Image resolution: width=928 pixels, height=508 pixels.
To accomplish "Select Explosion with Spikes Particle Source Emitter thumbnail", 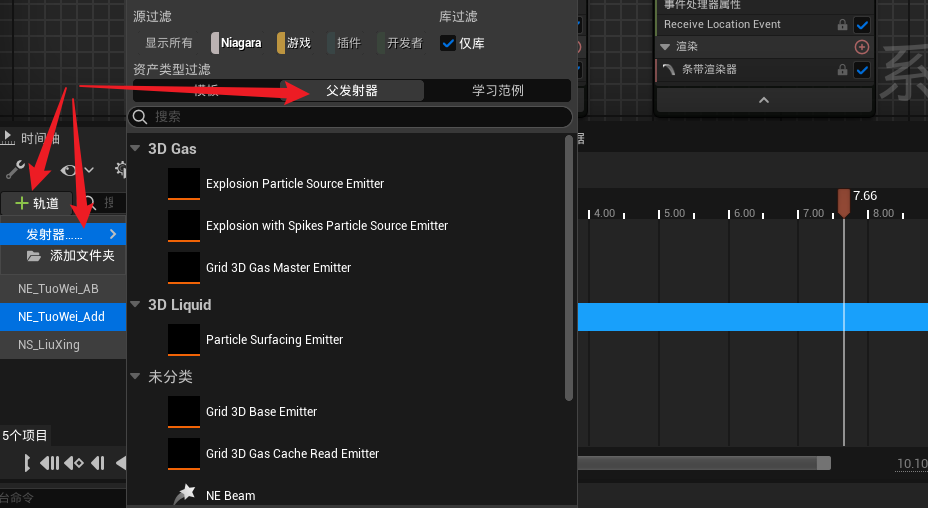I will (183, 226).
